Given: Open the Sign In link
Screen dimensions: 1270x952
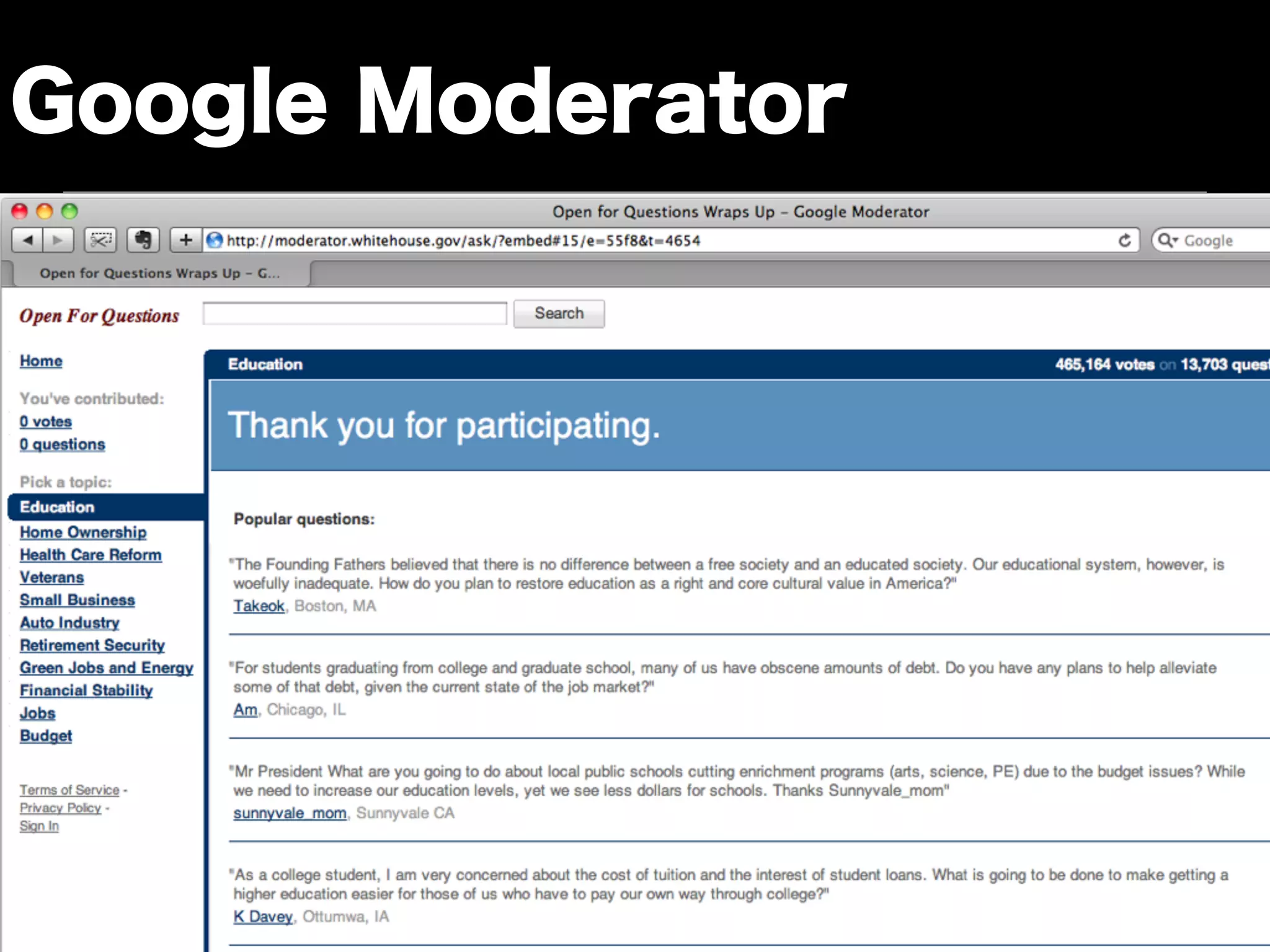Looking at the screenshot, I should point(39,826).
